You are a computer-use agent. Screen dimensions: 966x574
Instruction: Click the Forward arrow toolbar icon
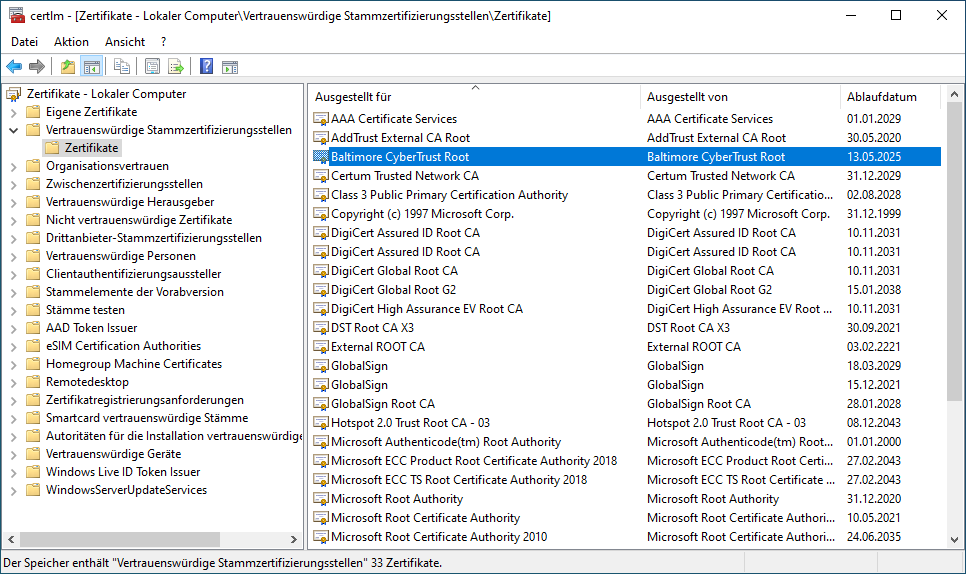(x=37, y=67)
